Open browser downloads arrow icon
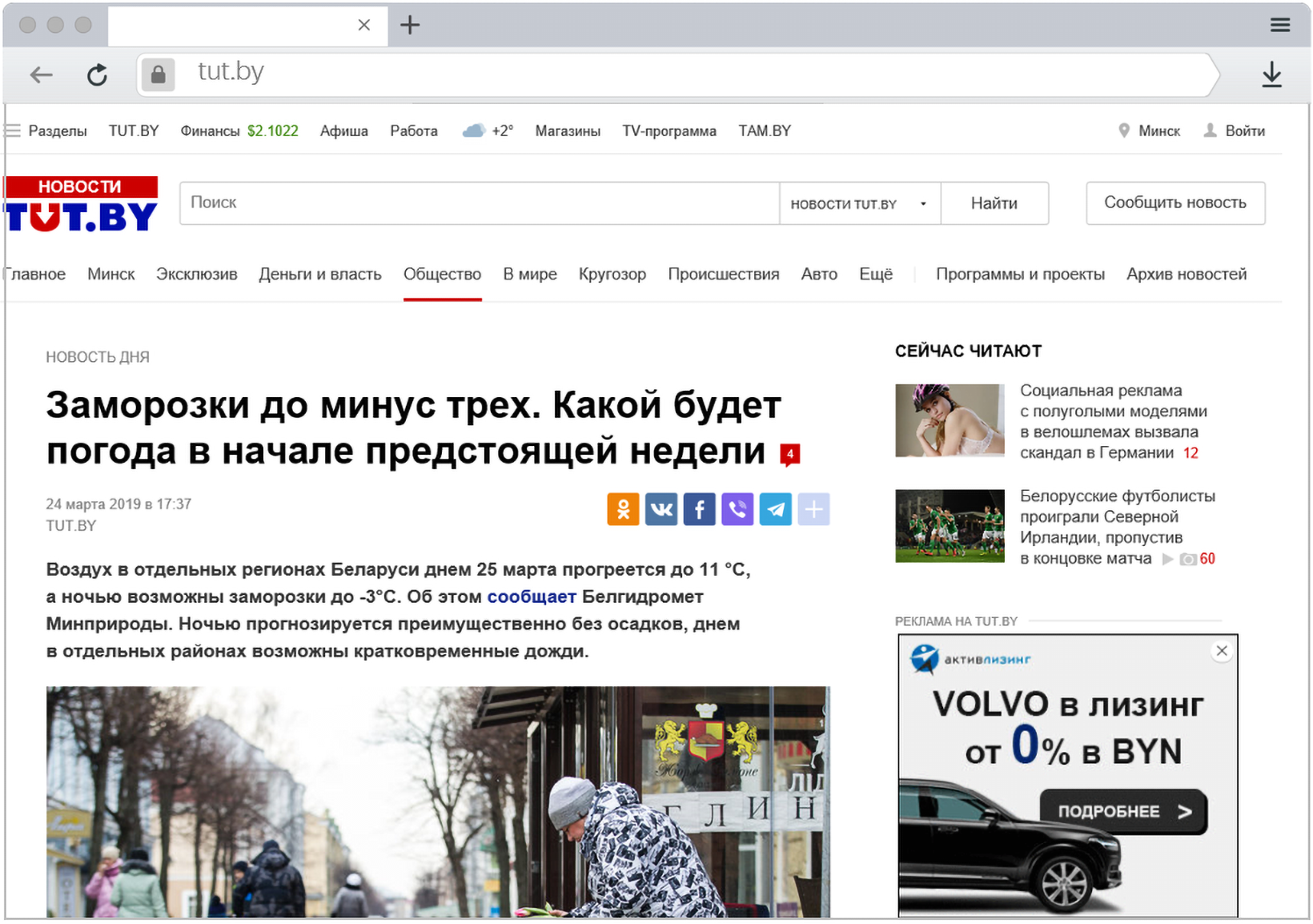1313x924 pixels. pos(1272,74)
